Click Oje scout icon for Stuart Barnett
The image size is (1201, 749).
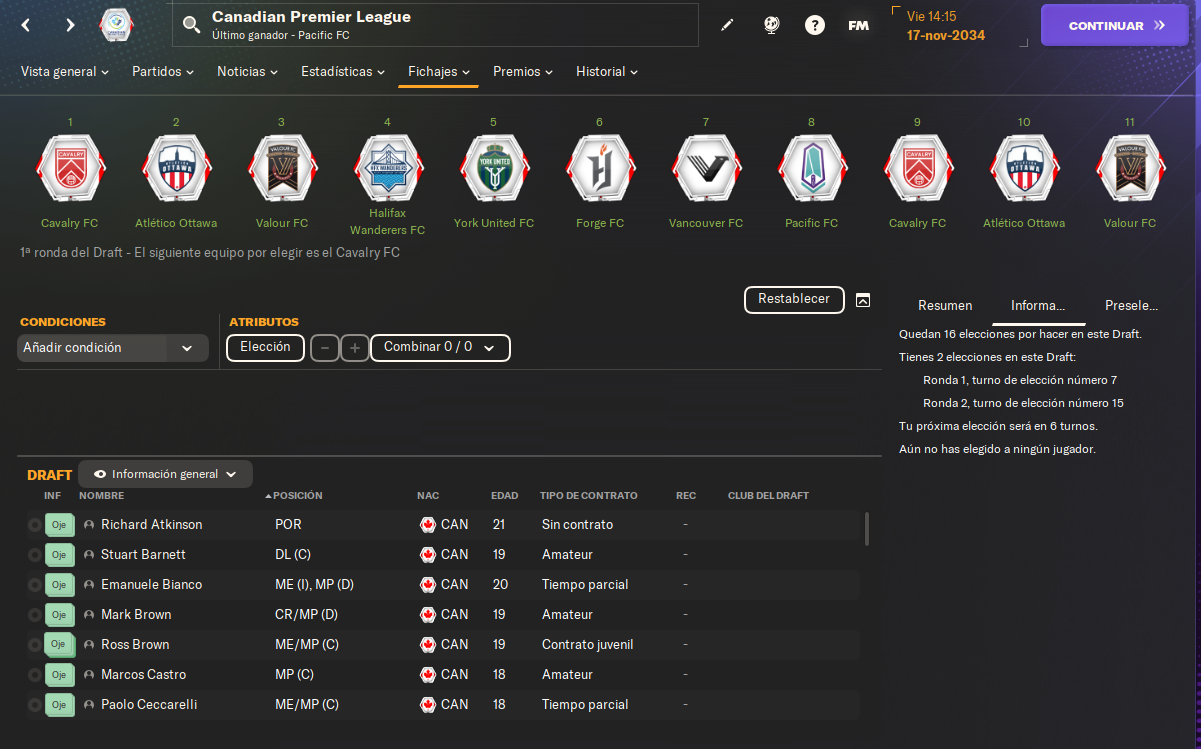click(59, 554)
